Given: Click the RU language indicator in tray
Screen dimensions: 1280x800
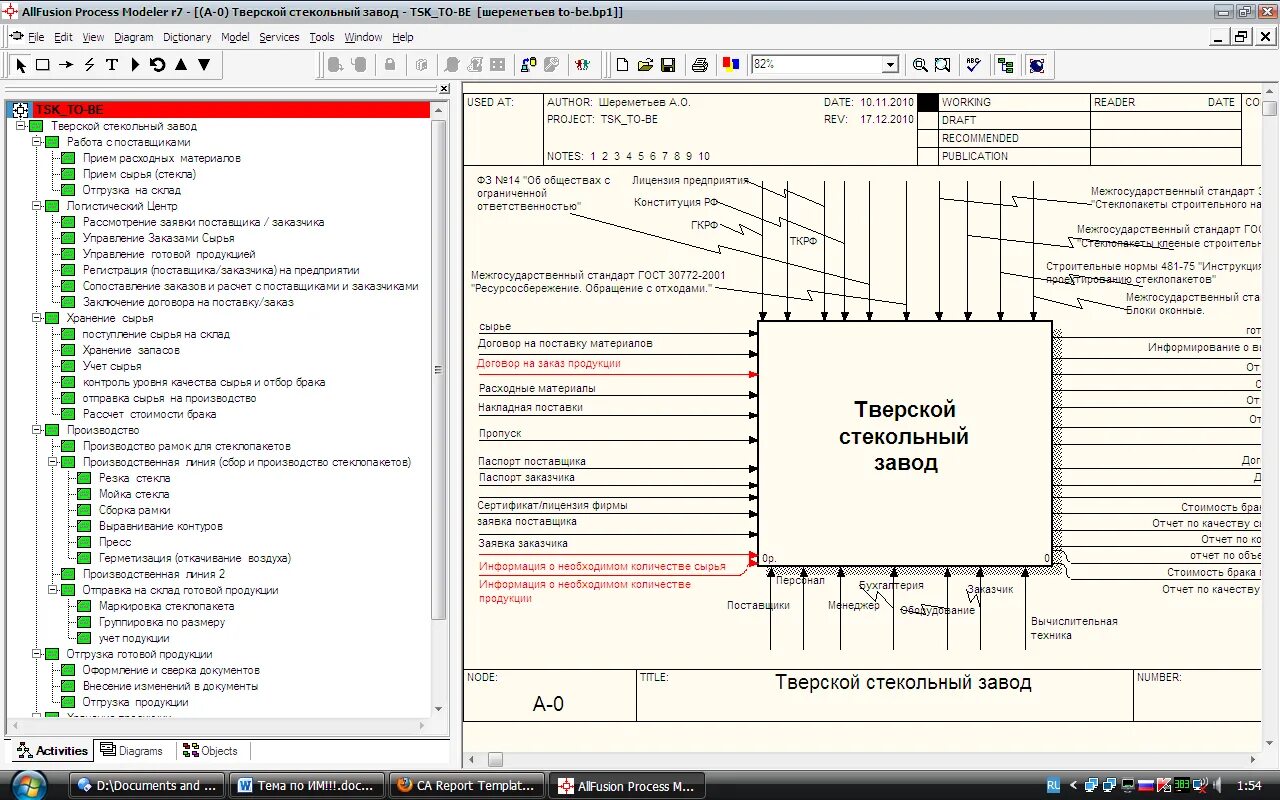Looking at the screenshot, I should (x=1053, y=786).
